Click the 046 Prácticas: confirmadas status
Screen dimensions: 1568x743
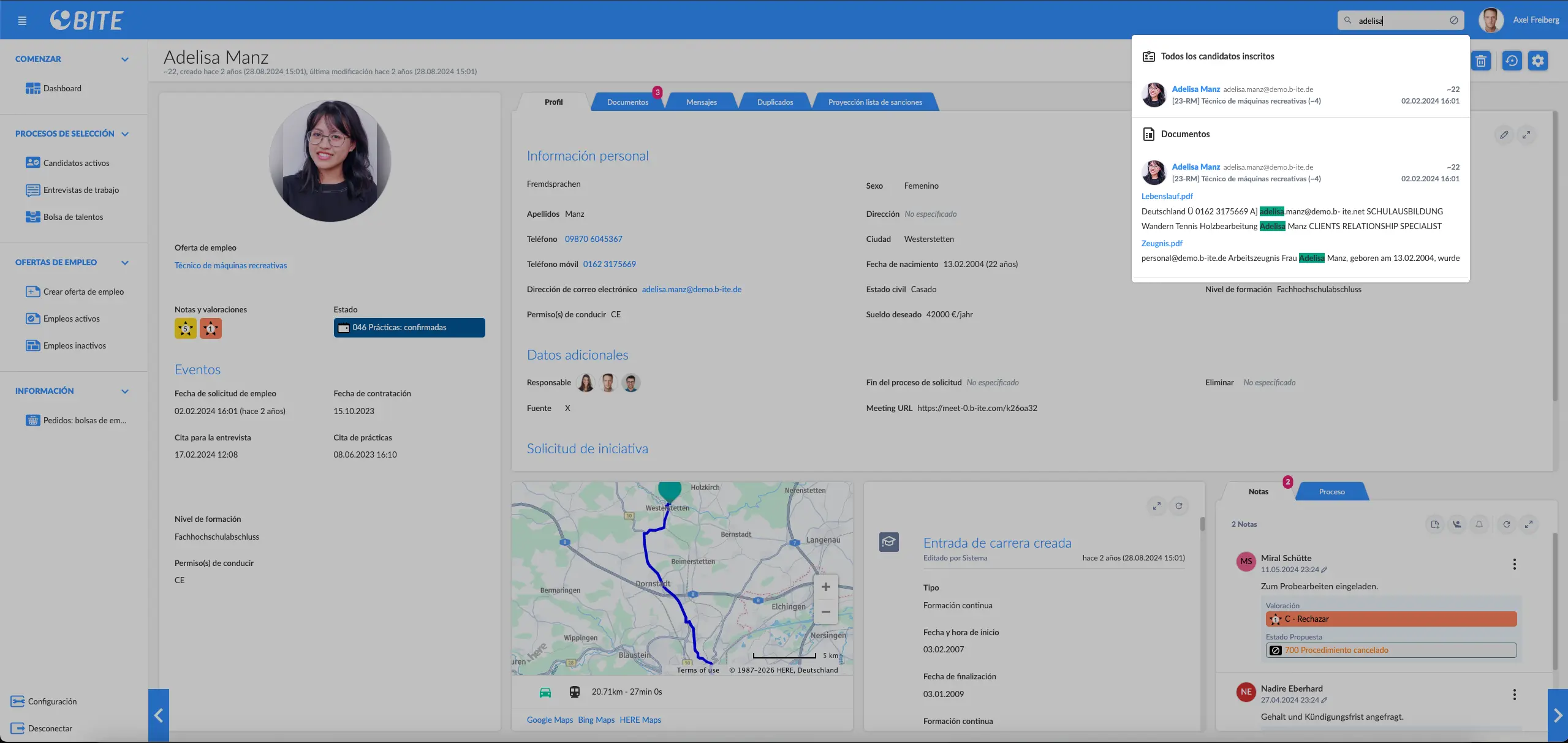[409, 328]
